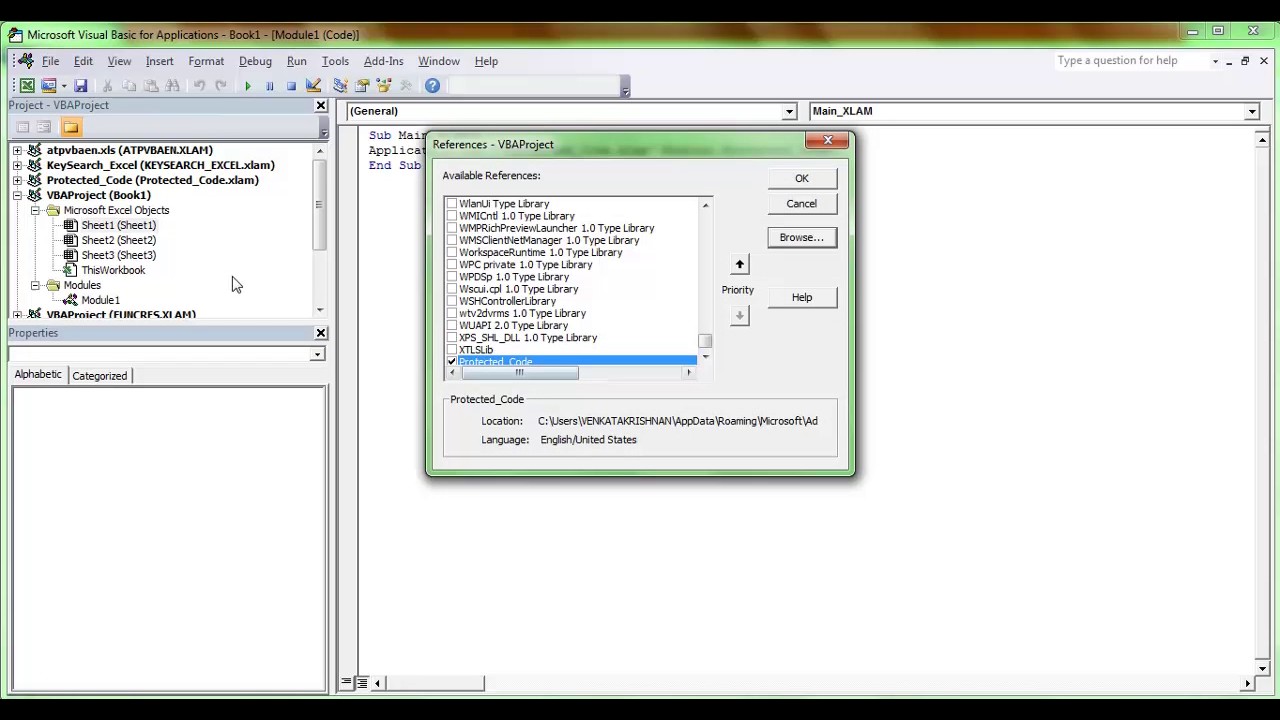Click the Paste toolbar icon
The height and width of the screenshot is (720, 1280).
[151, 86]
